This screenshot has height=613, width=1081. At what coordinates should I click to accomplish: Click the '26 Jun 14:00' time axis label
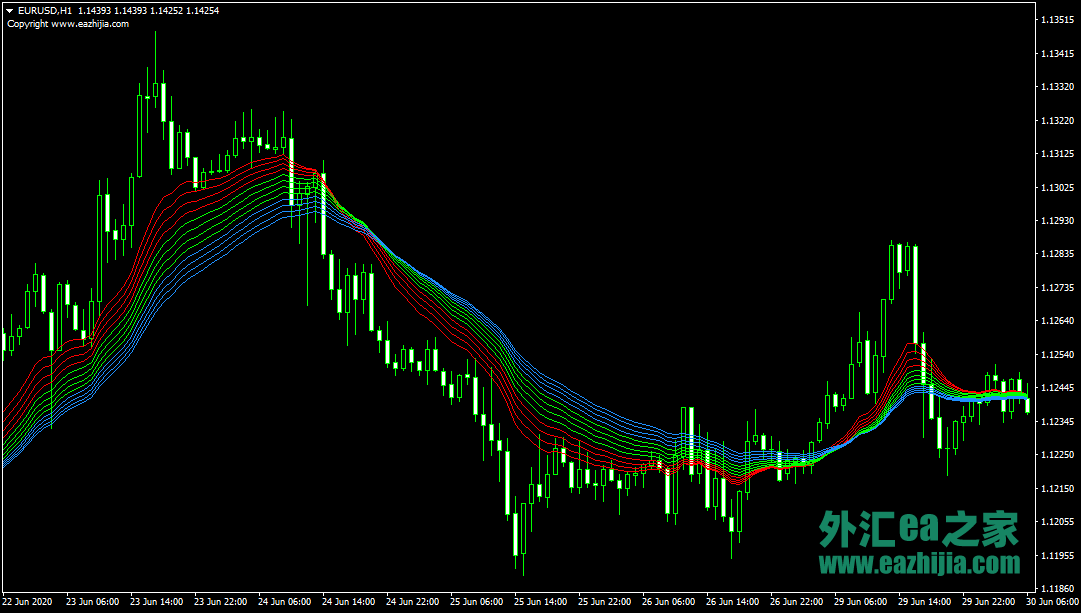pyautogui.click(x=733, y=602)
